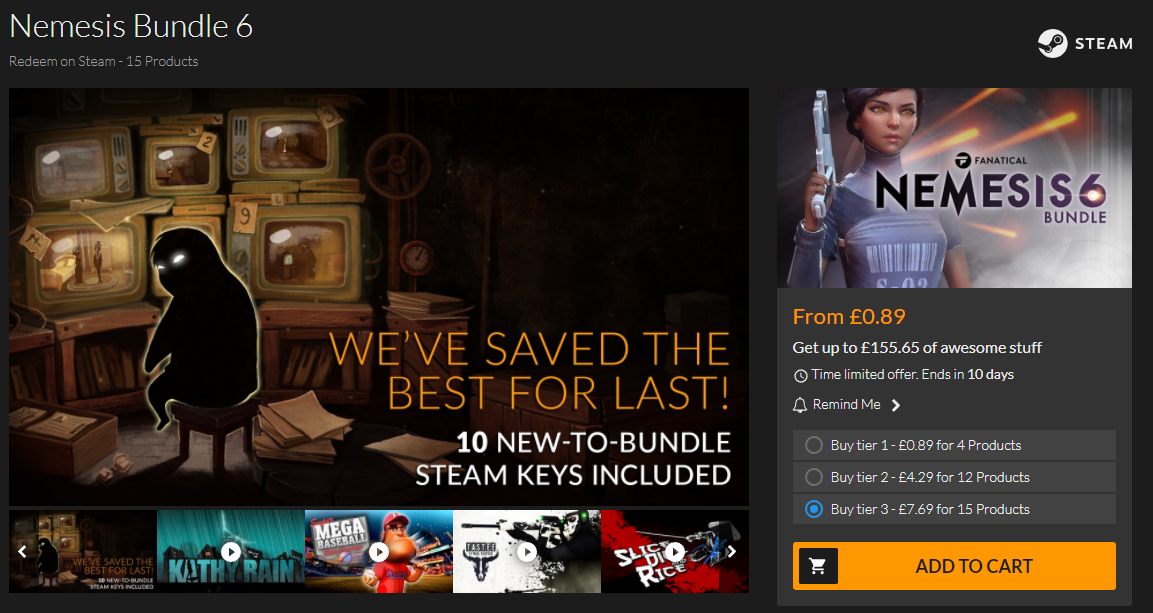Show next carousel thumbnails with right arrow

point(732,551)
